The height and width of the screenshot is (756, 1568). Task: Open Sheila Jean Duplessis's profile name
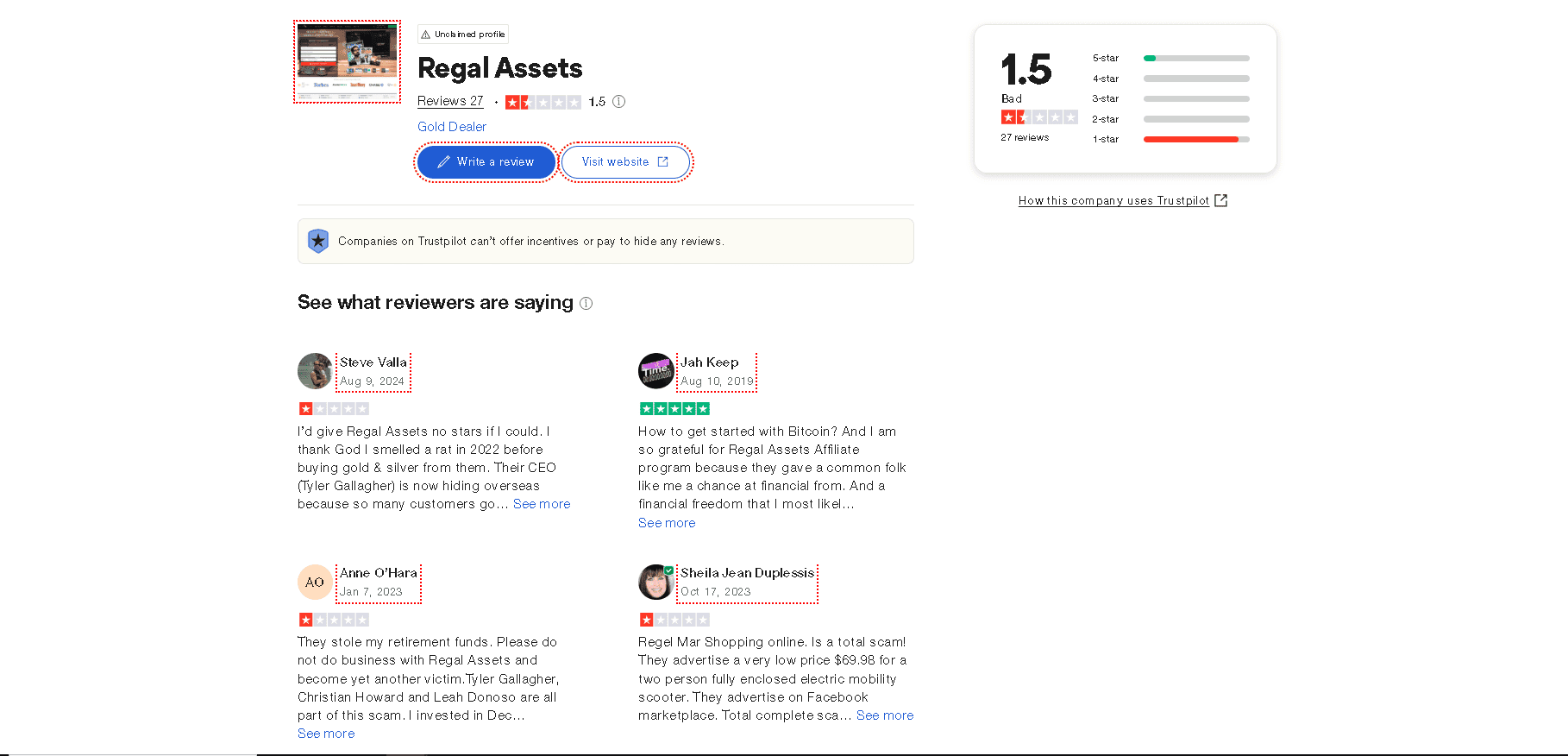pos(747,573)
